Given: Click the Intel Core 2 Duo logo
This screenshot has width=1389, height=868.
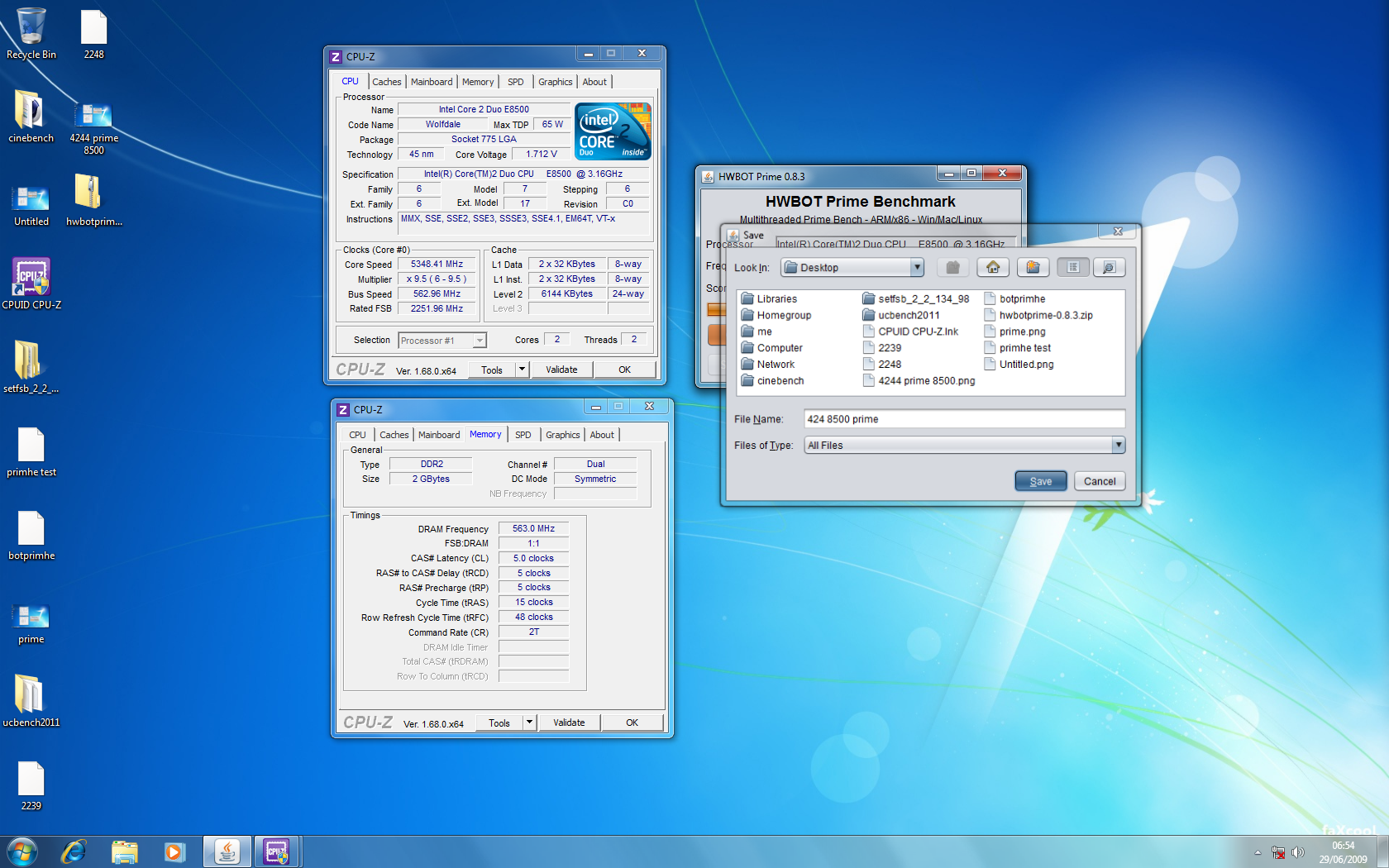Looking at the screenshot, I should (613, 131).
